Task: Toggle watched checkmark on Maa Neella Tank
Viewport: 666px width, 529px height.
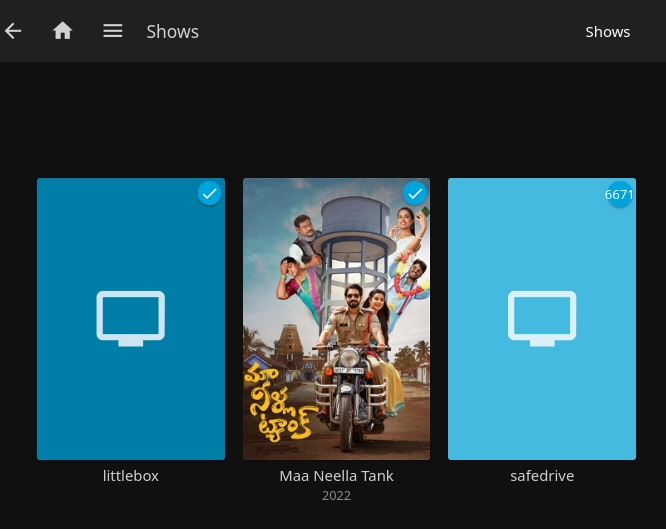Action: pos(415,192)
